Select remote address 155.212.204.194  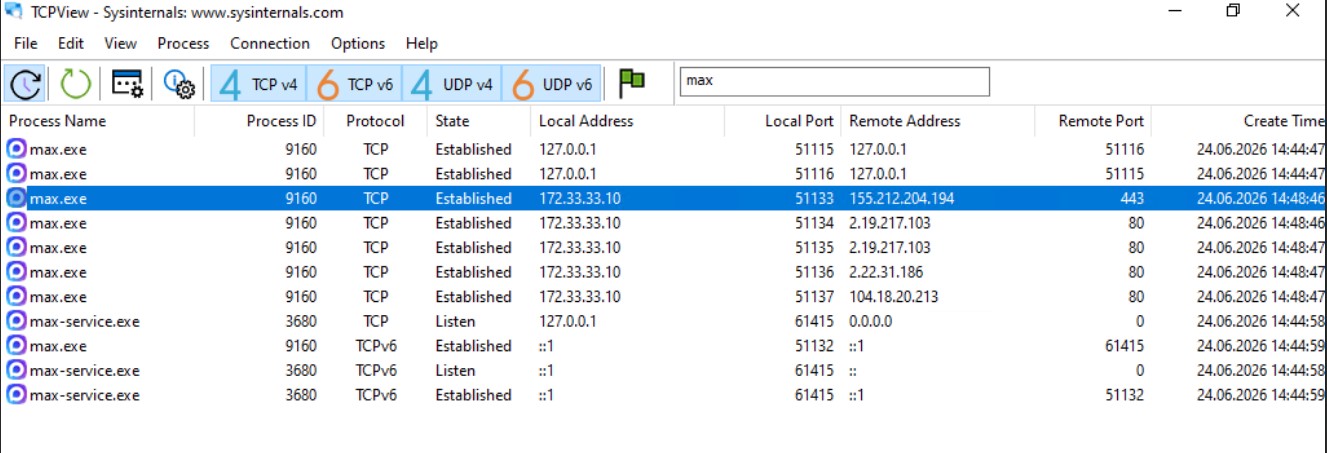click(902, 198)
